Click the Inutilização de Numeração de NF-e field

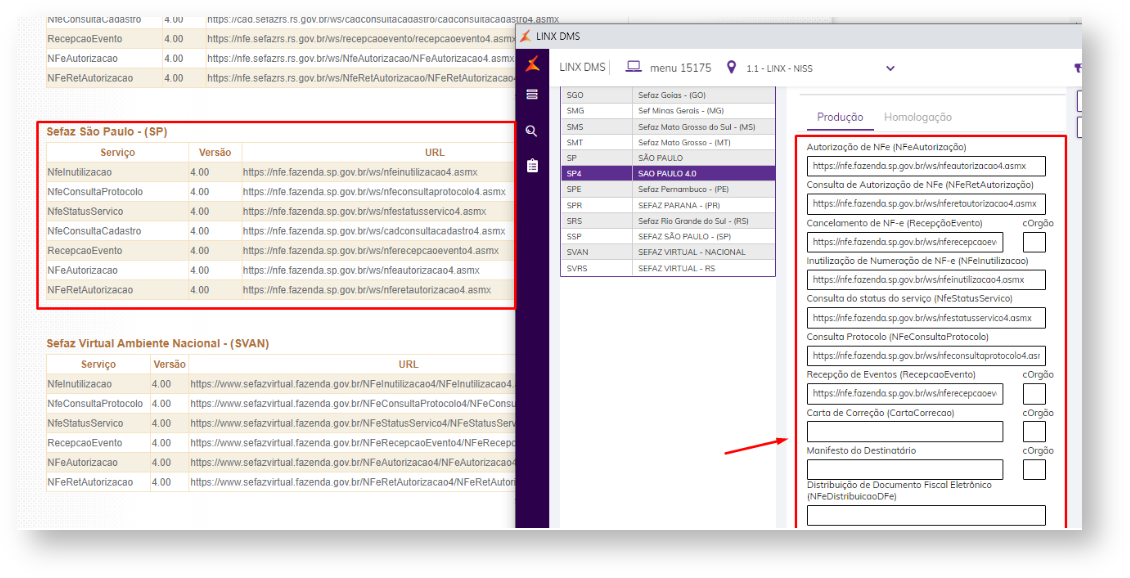926,280
